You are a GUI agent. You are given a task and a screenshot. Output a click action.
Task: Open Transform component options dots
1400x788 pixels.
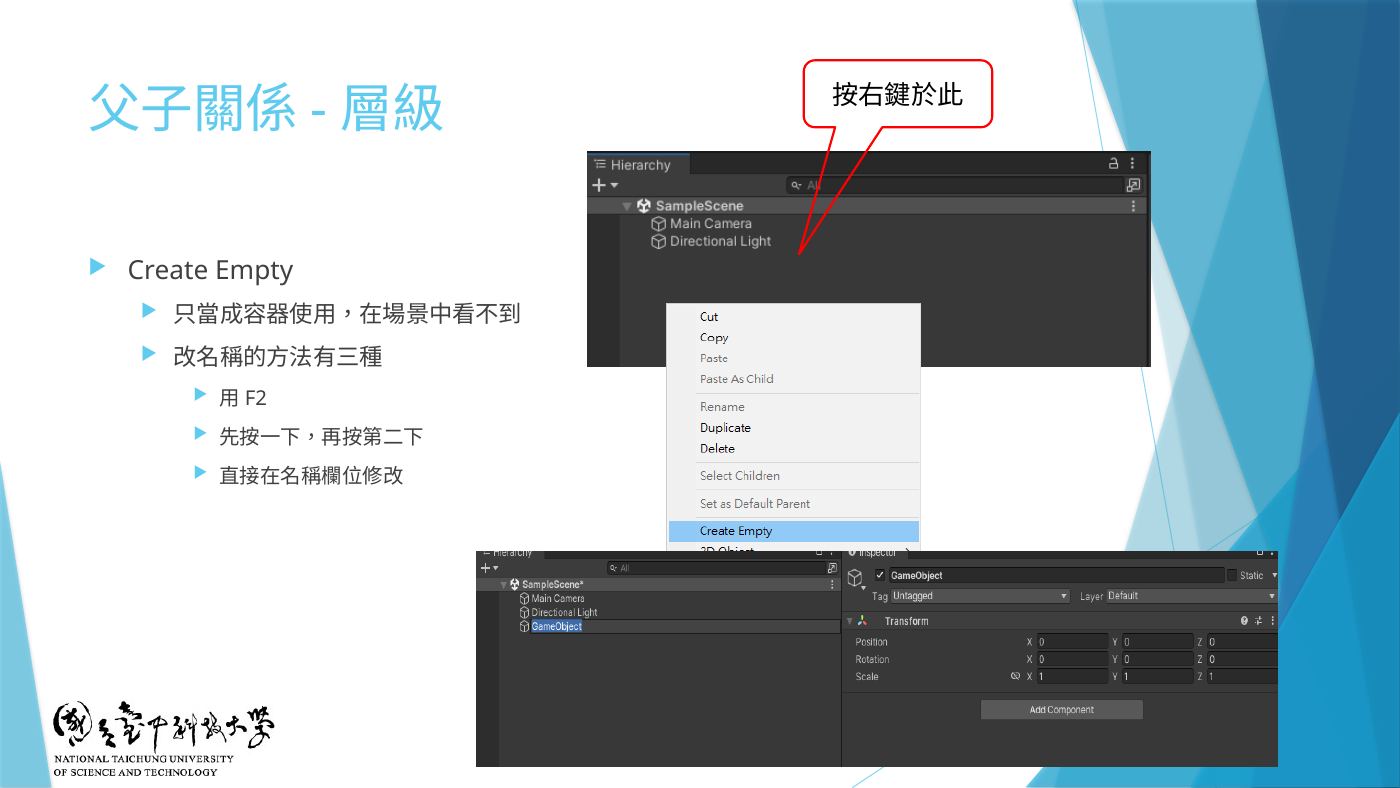[x=1272, y=621]
